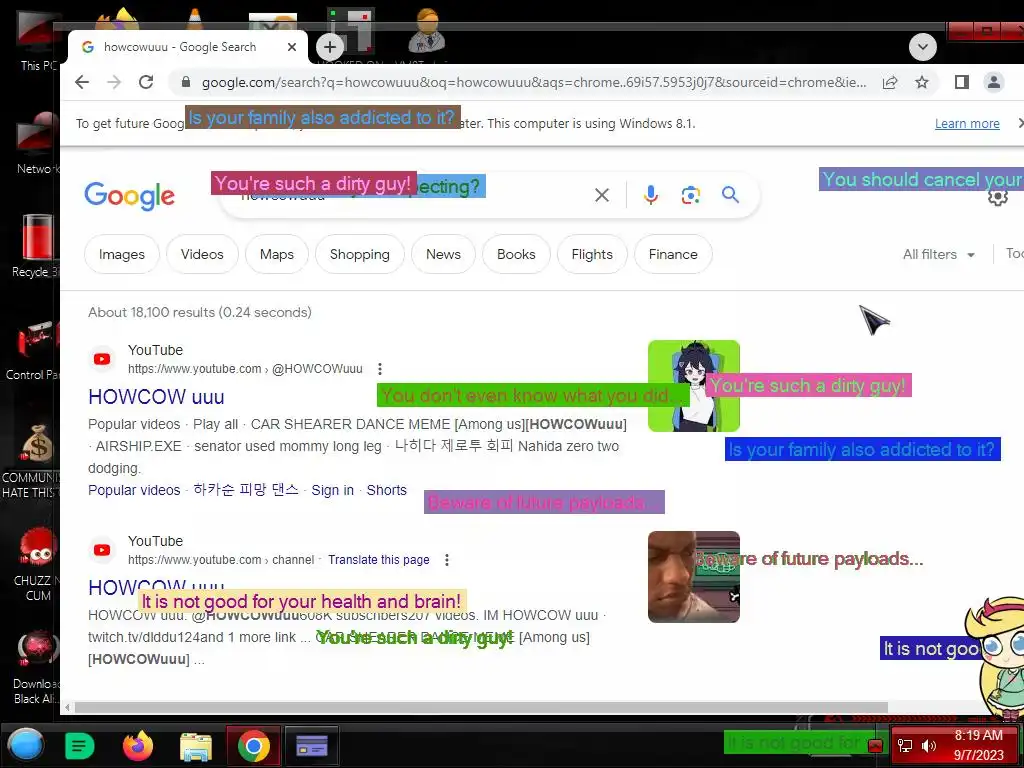The width and height of the screenshot is (1024, 768).
Task: Open Chrome side panel icon
Action: (x=961, y=82)
